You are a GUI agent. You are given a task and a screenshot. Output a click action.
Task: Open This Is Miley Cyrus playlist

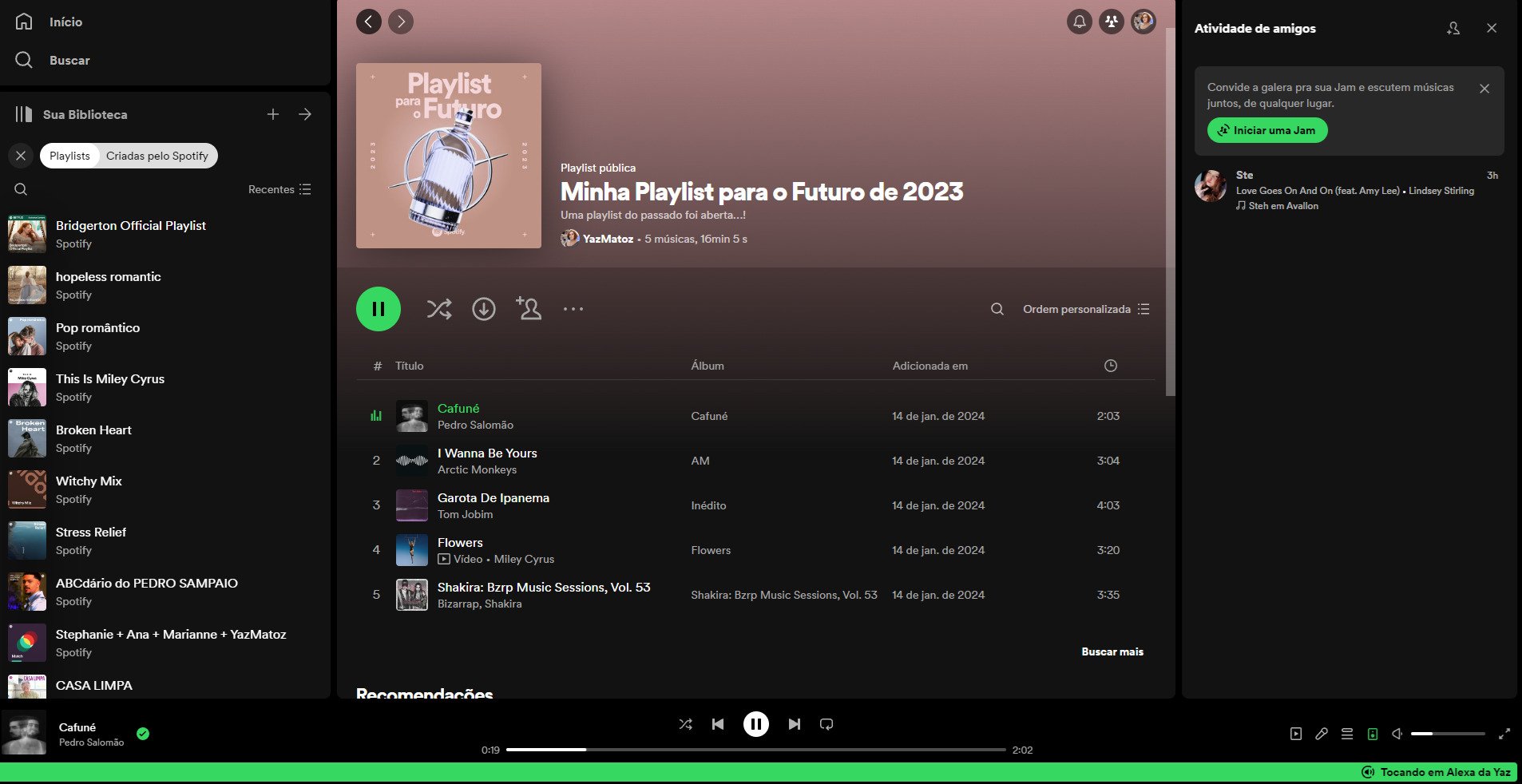point(164,387)
